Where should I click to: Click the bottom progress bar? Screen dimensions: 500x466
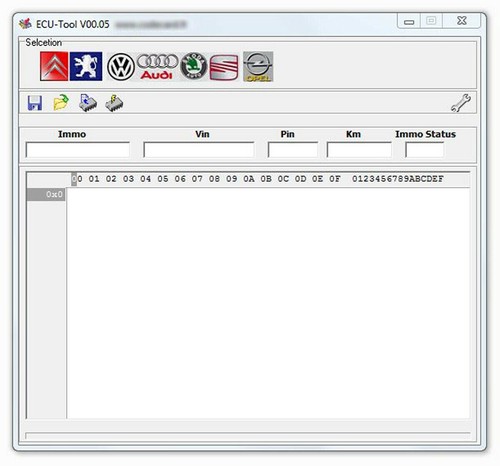point(248,436)
